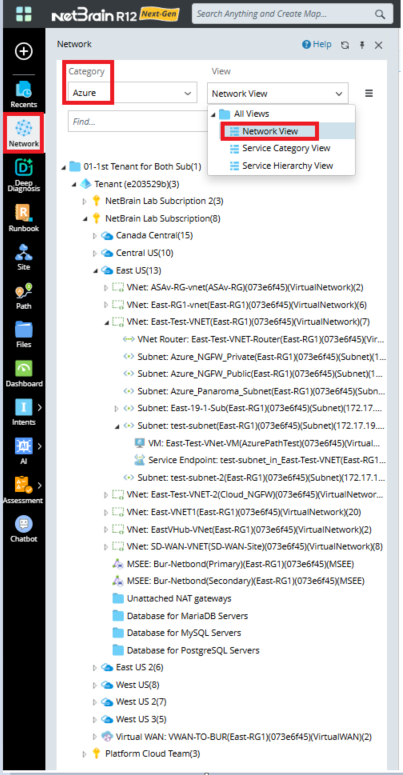Image resolution: width=403 pixels, height=775 pixels.
Task: Open Assessment in the sidebar
Action: 23,489
